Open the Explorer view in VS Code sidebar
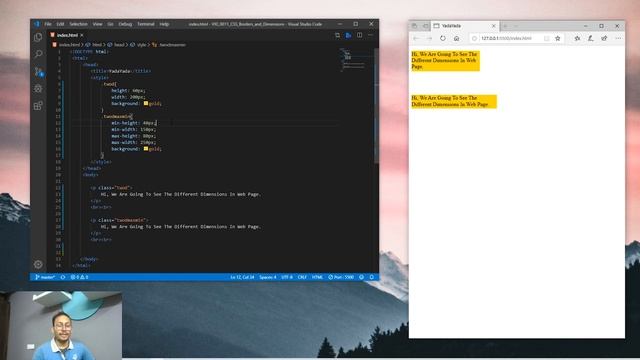Screen dimensions: 640x360 pyautogui.click(x=38, y=37)
